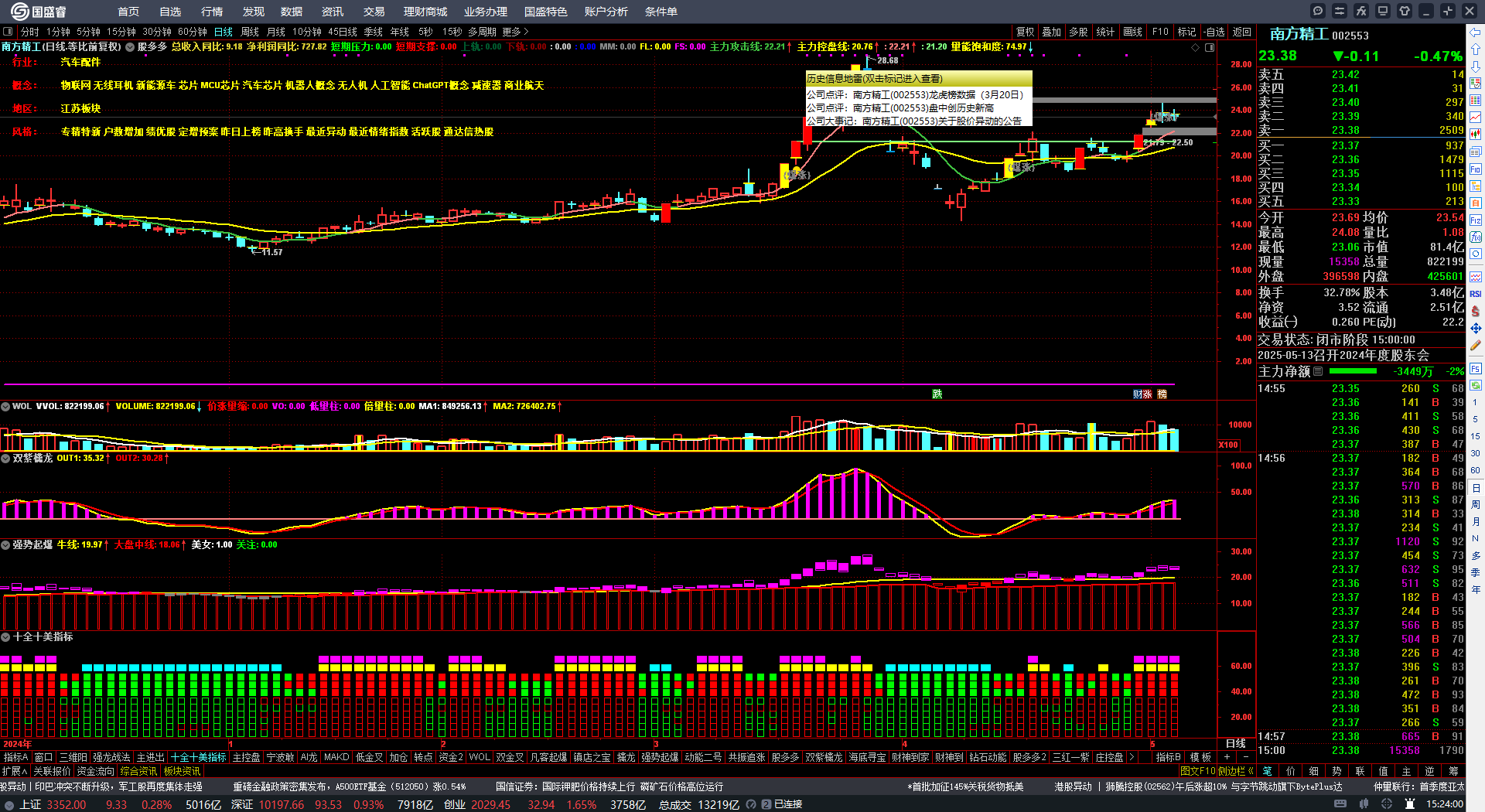Toggle 画线 drawing lines mode
The height and width of the screenshot is (812, 1485).
(1132, 32)
